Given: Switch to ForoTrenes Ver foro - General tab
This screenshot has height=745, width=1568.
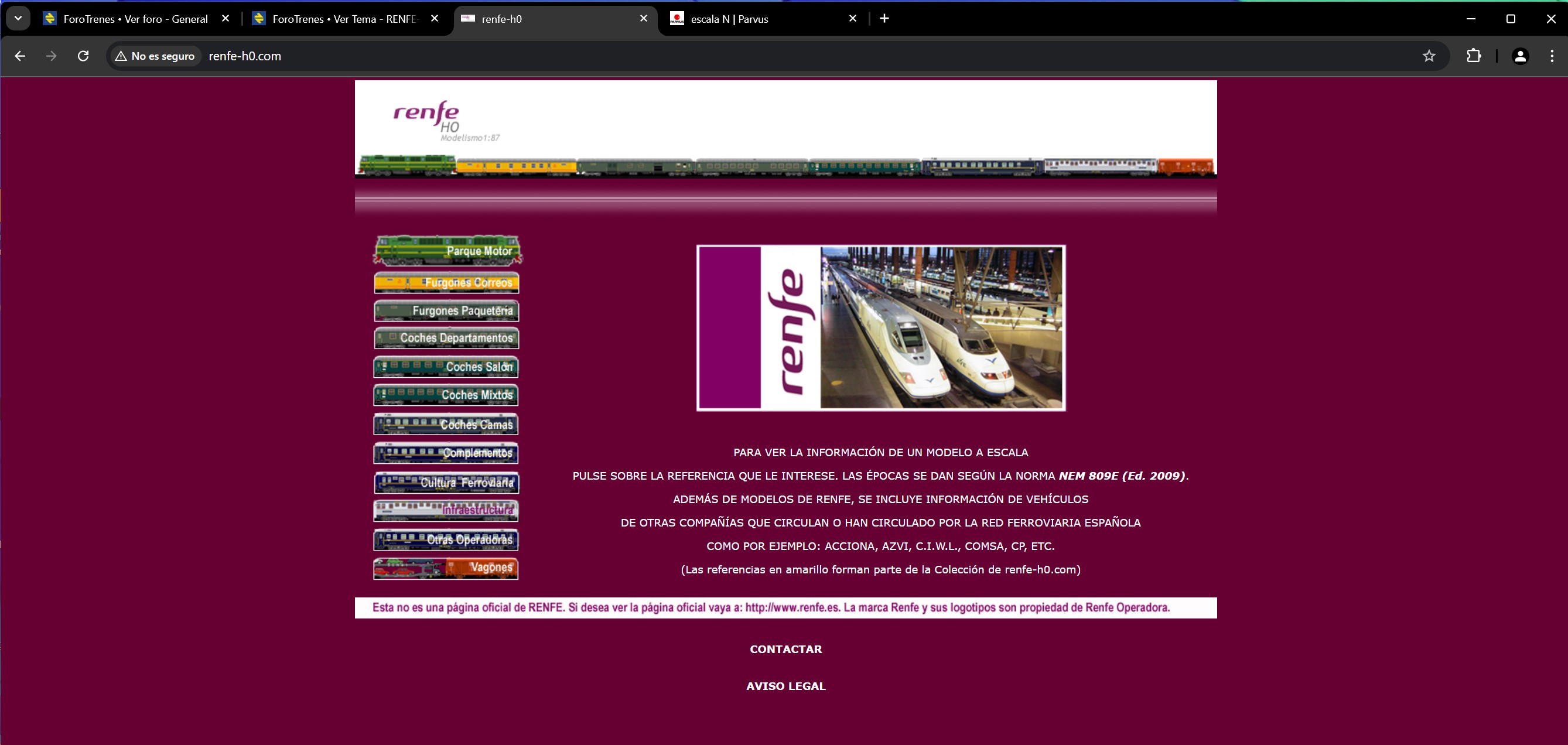Looking at the screenshot, I should click(136, 19).
